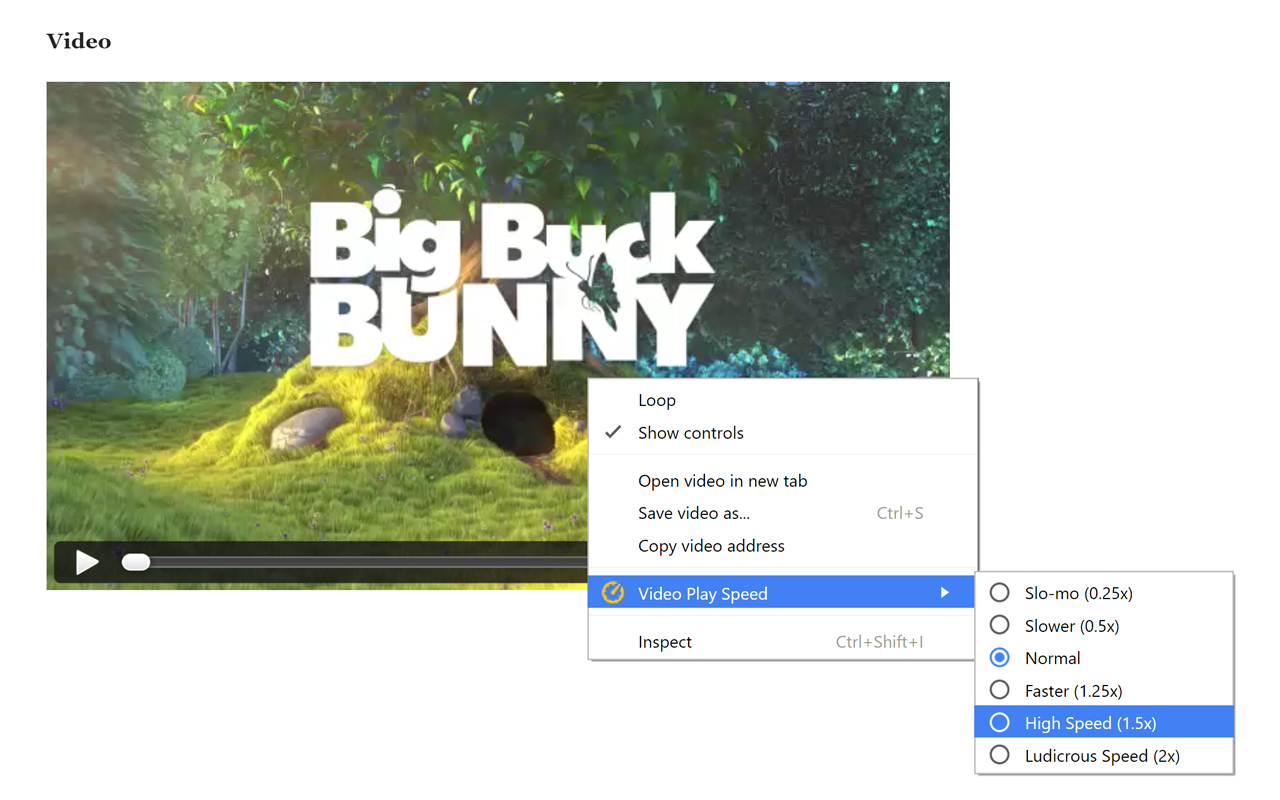Select Open video in new tab
This screenshot has height=800, width=1280.
(783, 481)
